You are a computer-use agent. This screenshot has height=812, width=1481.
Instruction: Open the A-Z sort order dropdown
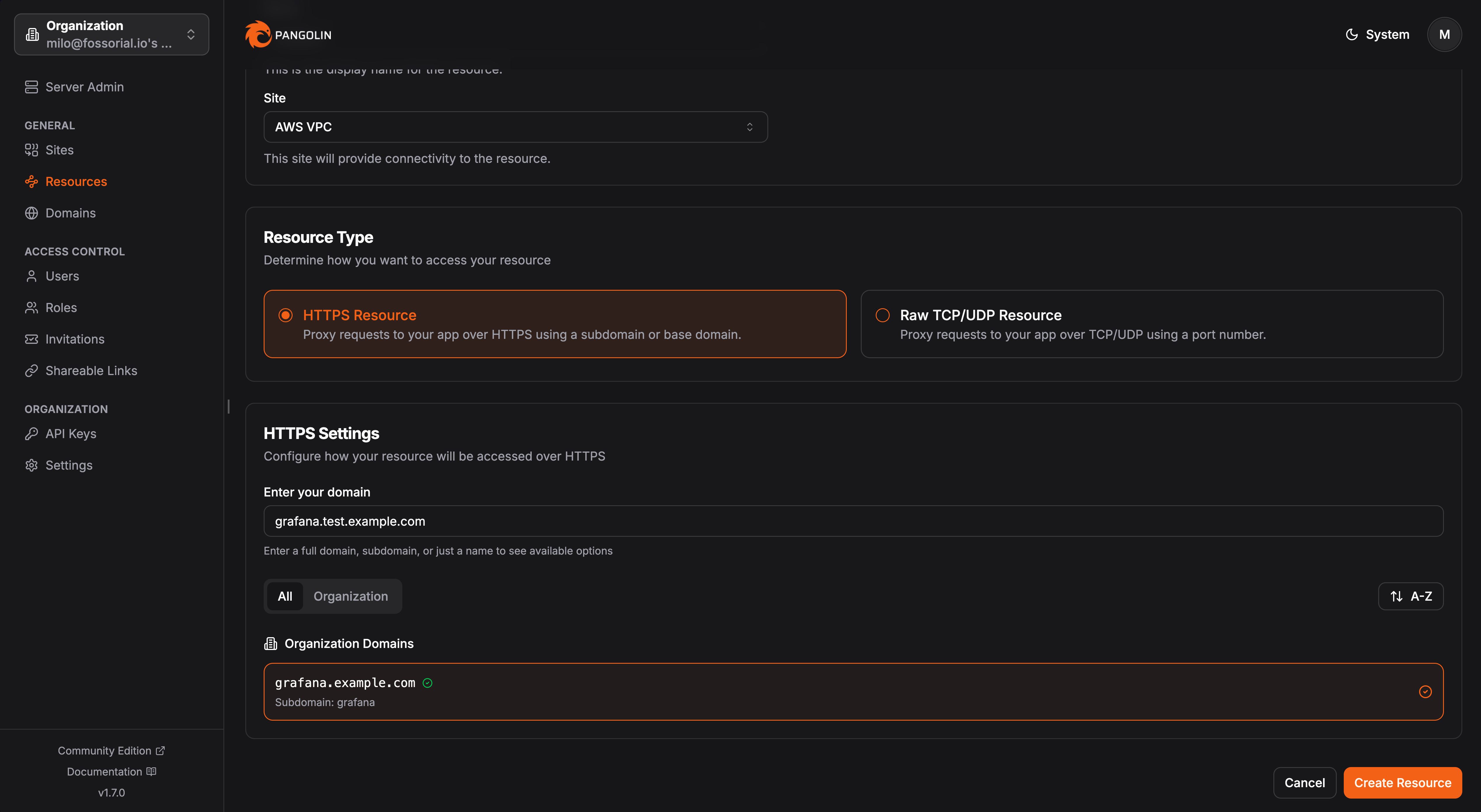tap(1410, 596)
